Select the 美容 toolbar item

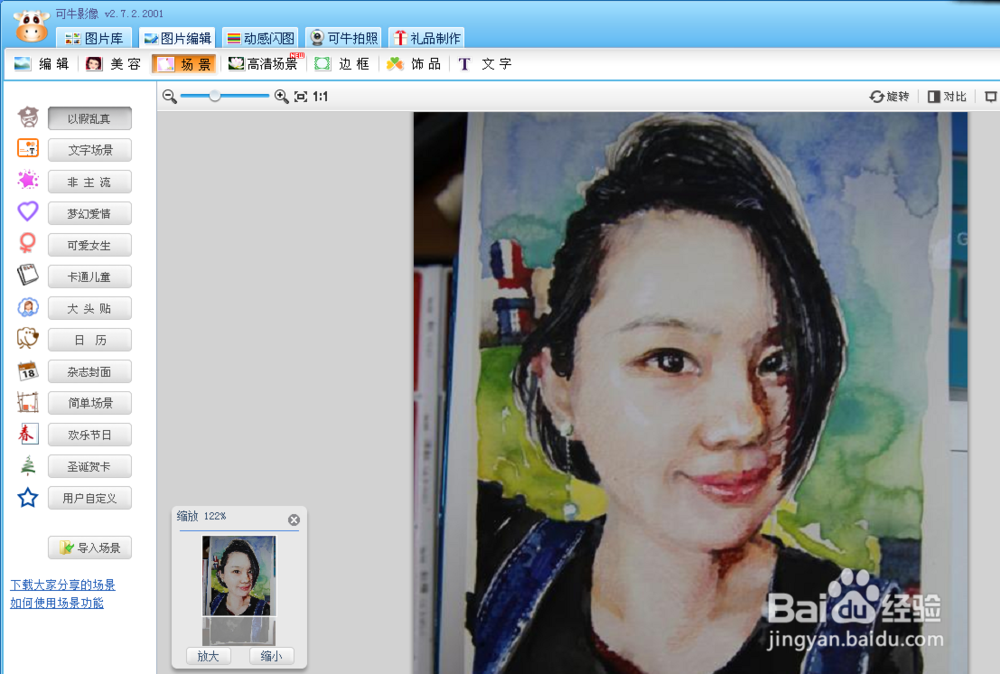[x=114, y=64]
